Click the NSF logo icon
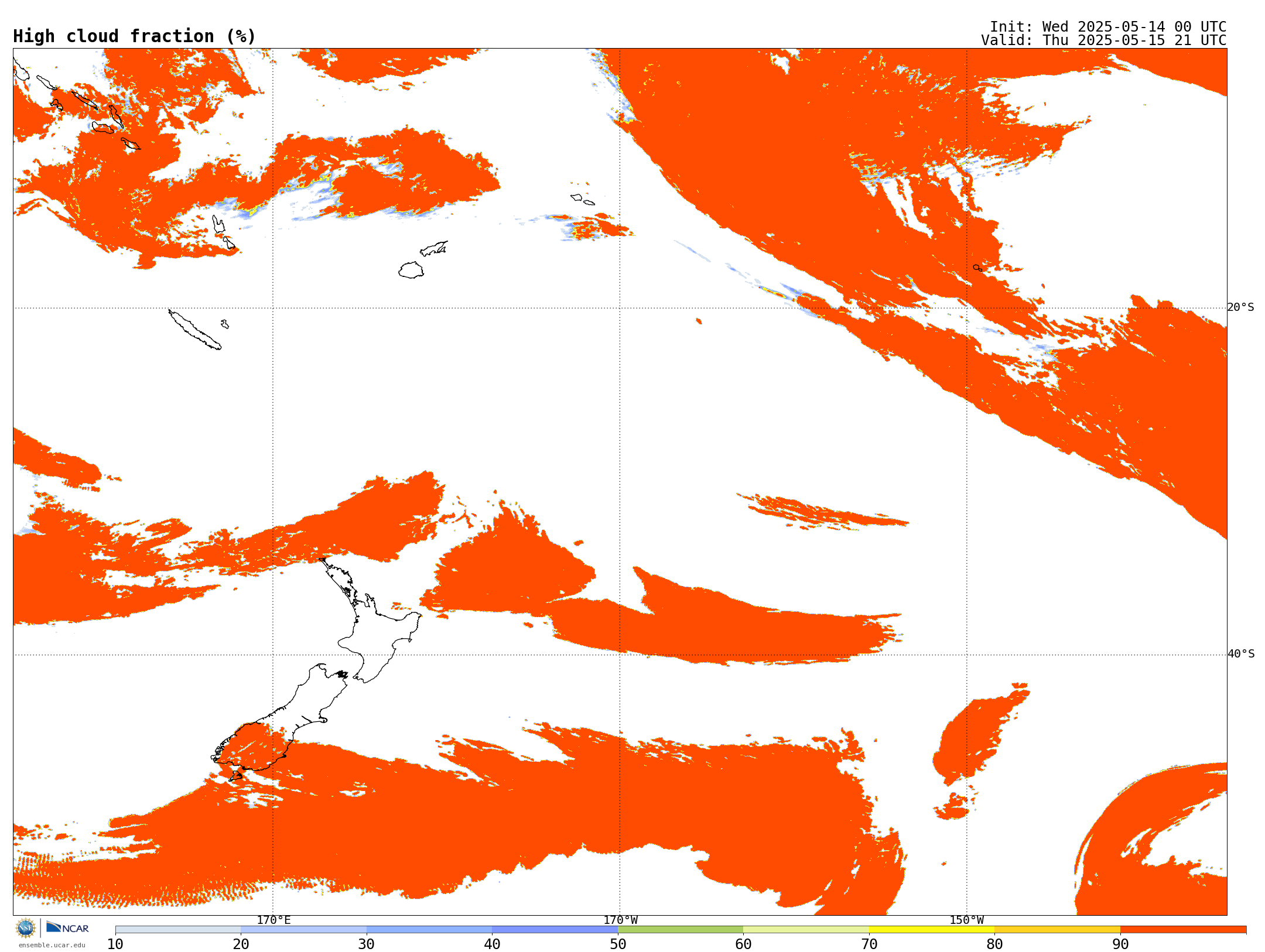1265x952 pixels. click(26, 928)
